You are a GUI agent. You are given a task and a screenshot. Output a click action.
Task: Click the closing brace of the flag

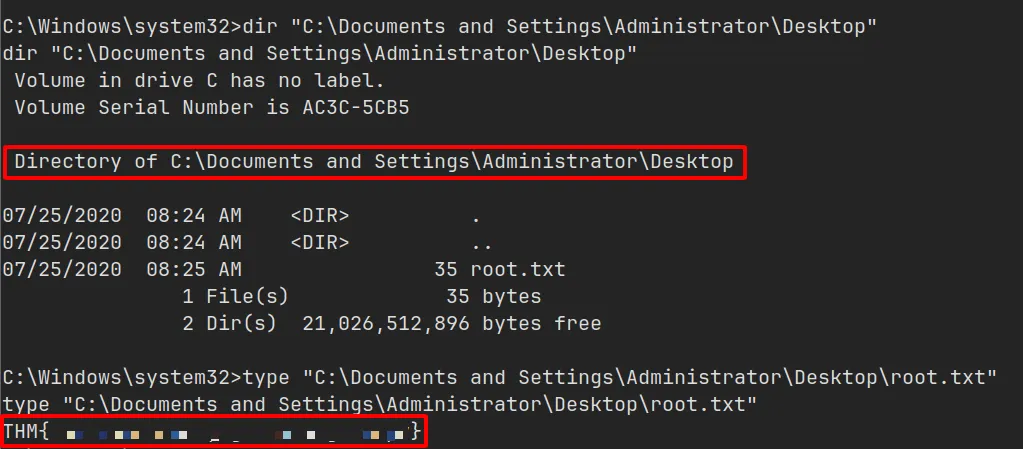(x=415, y=432)
